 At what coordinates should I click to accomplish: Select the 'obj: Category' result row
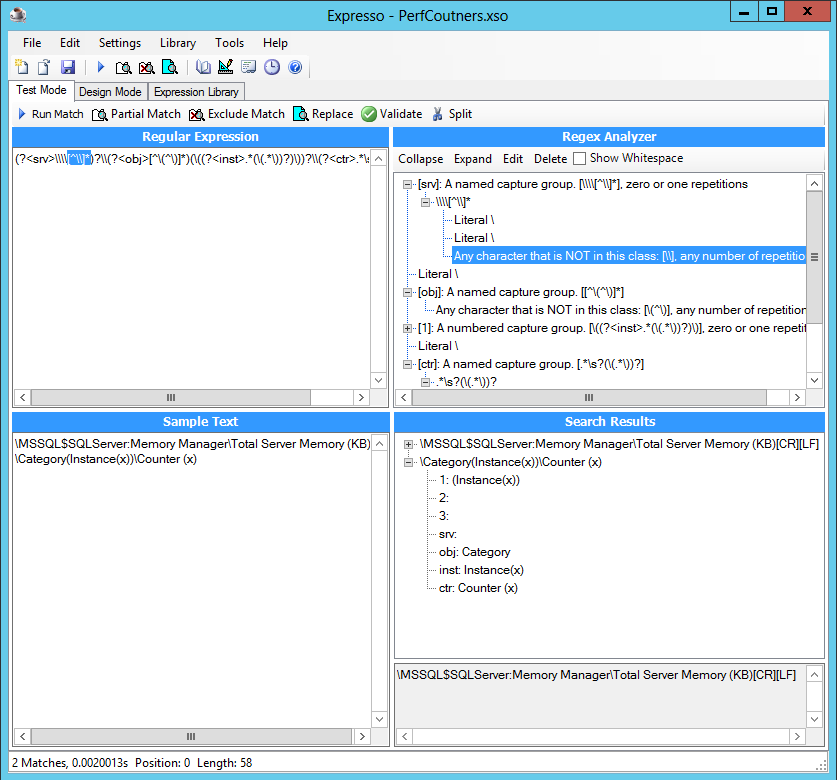click(475, 552)
